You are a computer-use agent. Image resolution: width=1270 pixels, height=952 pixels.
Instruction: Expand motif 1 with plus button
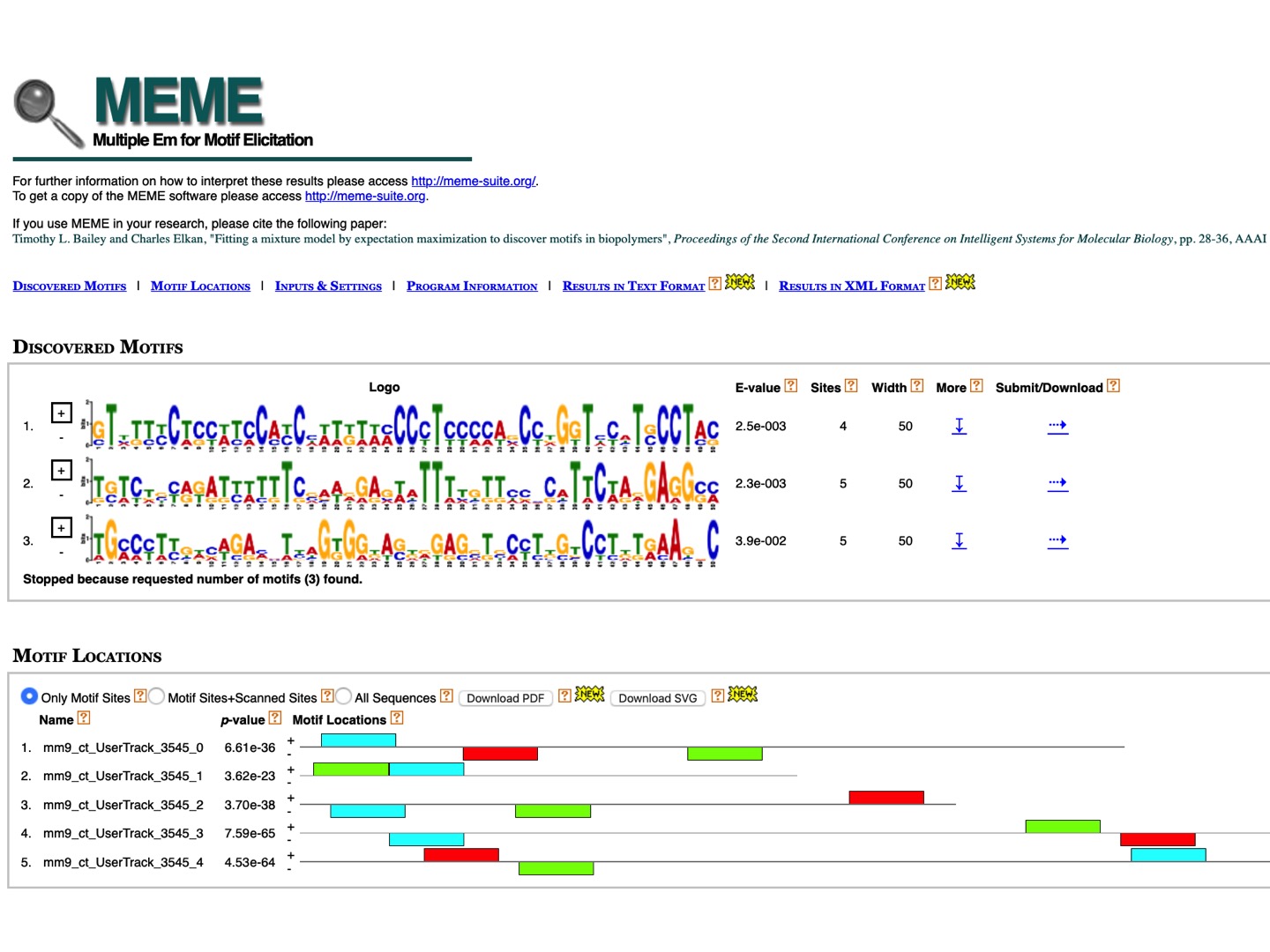[61, 413]
